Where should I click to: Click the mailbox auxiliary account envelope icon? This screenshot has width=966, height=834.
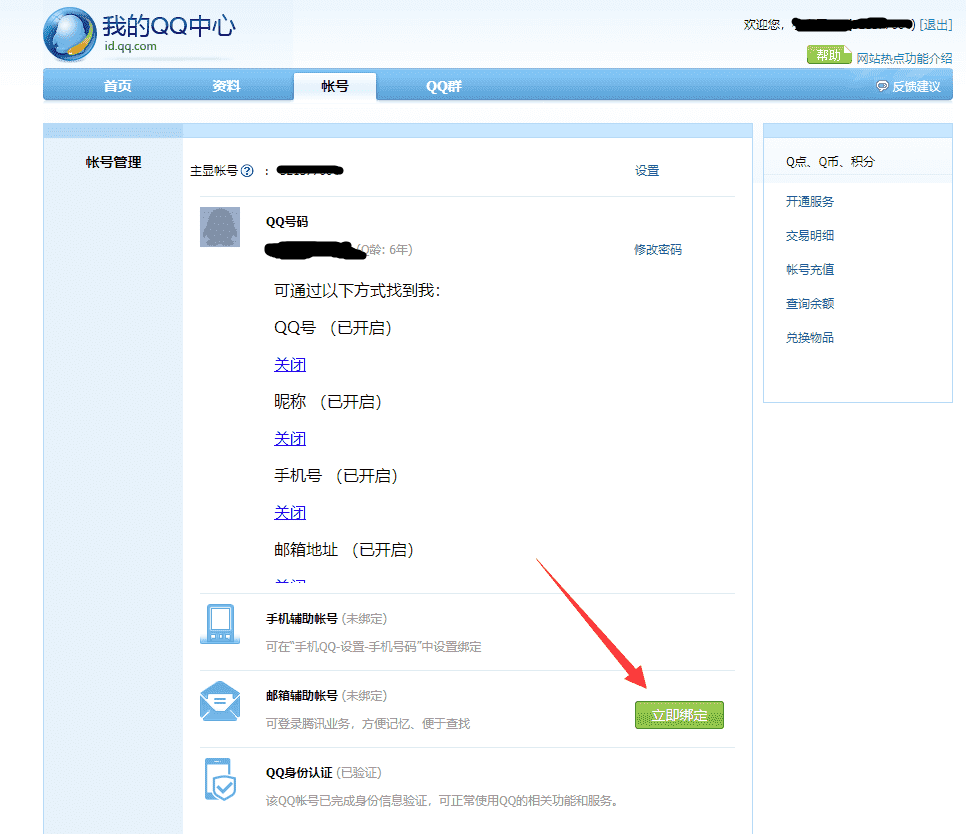pos(220,701)
